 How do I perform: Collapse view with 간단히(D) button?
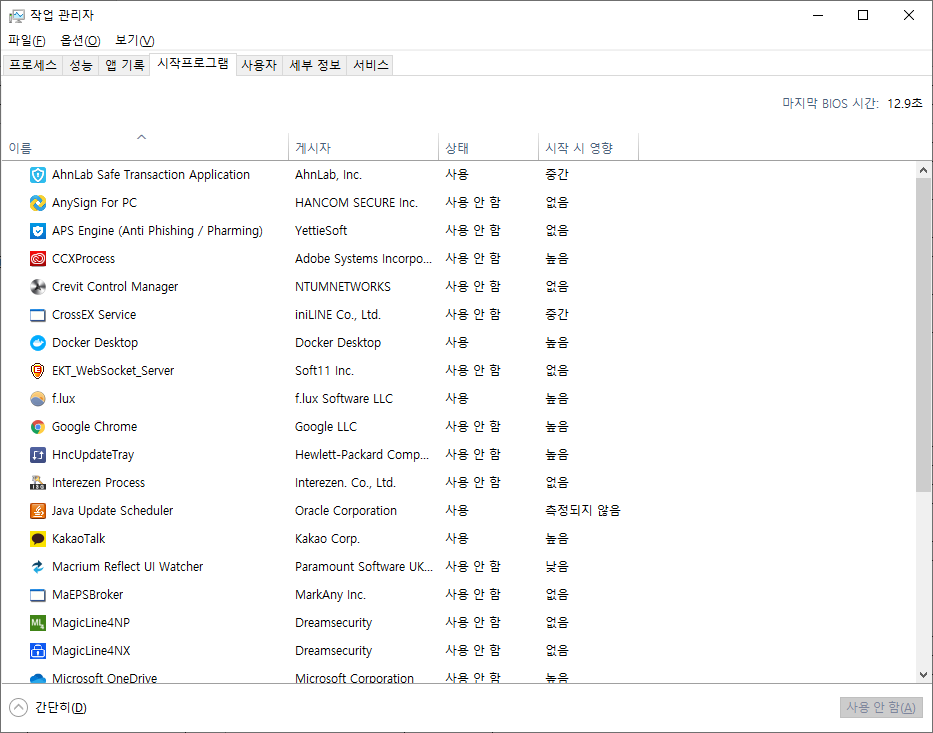(48, 707)
